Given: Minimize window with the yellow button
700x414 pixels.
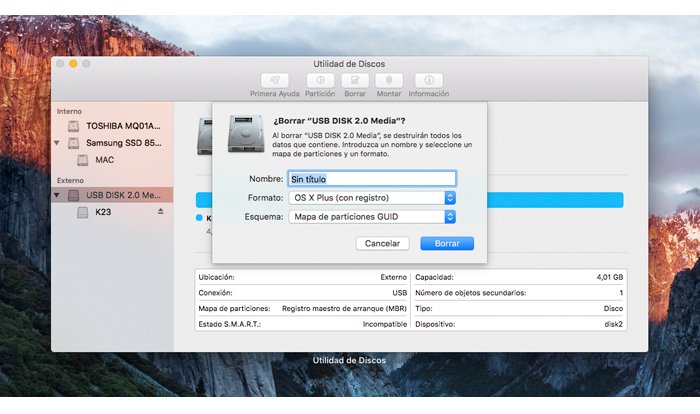Looking at the screenshot, I should coord(73,64).
